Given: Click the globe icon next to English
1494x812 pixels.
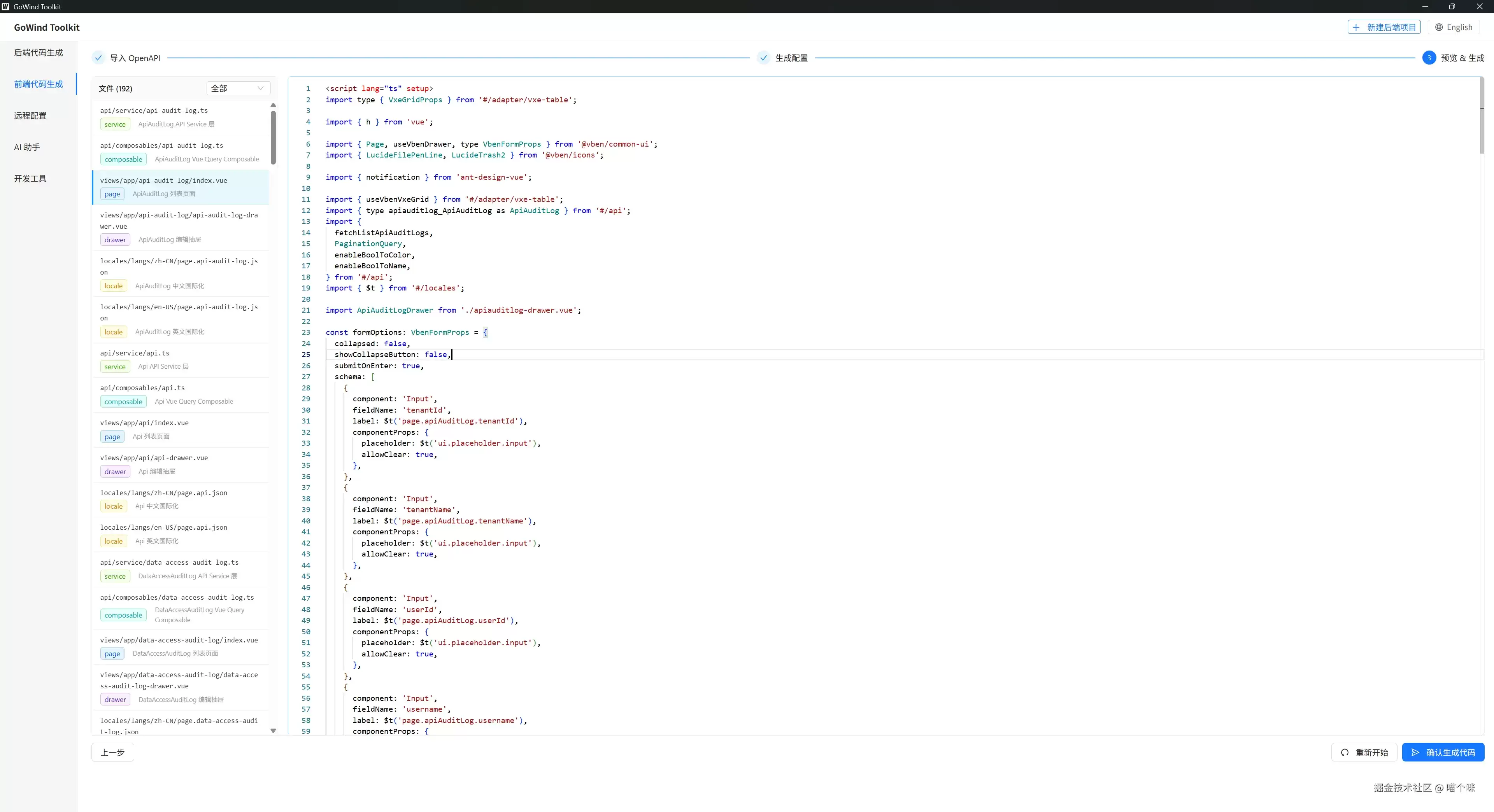Looking at the screenshot, I should coord(1439,27).
